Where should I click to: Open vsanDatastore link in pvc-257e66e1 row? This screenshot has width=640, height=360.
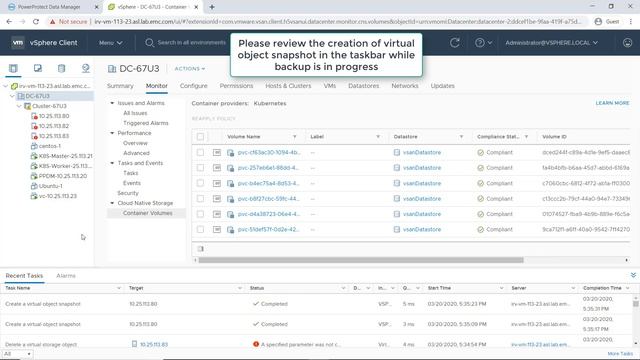tap(422, 168)
